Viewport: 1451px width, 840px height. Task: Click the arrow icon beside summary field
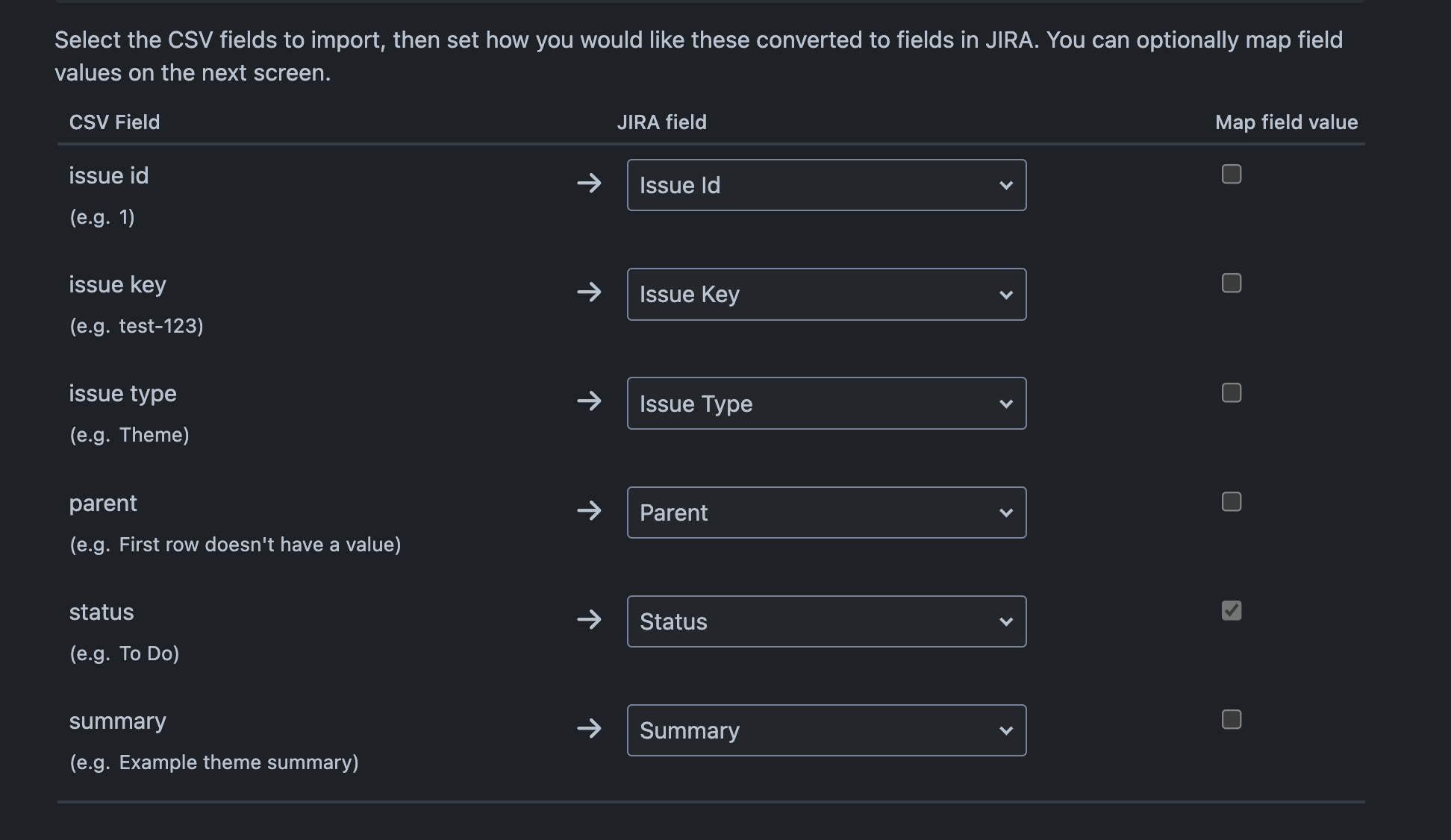click(x=589, y=728)
